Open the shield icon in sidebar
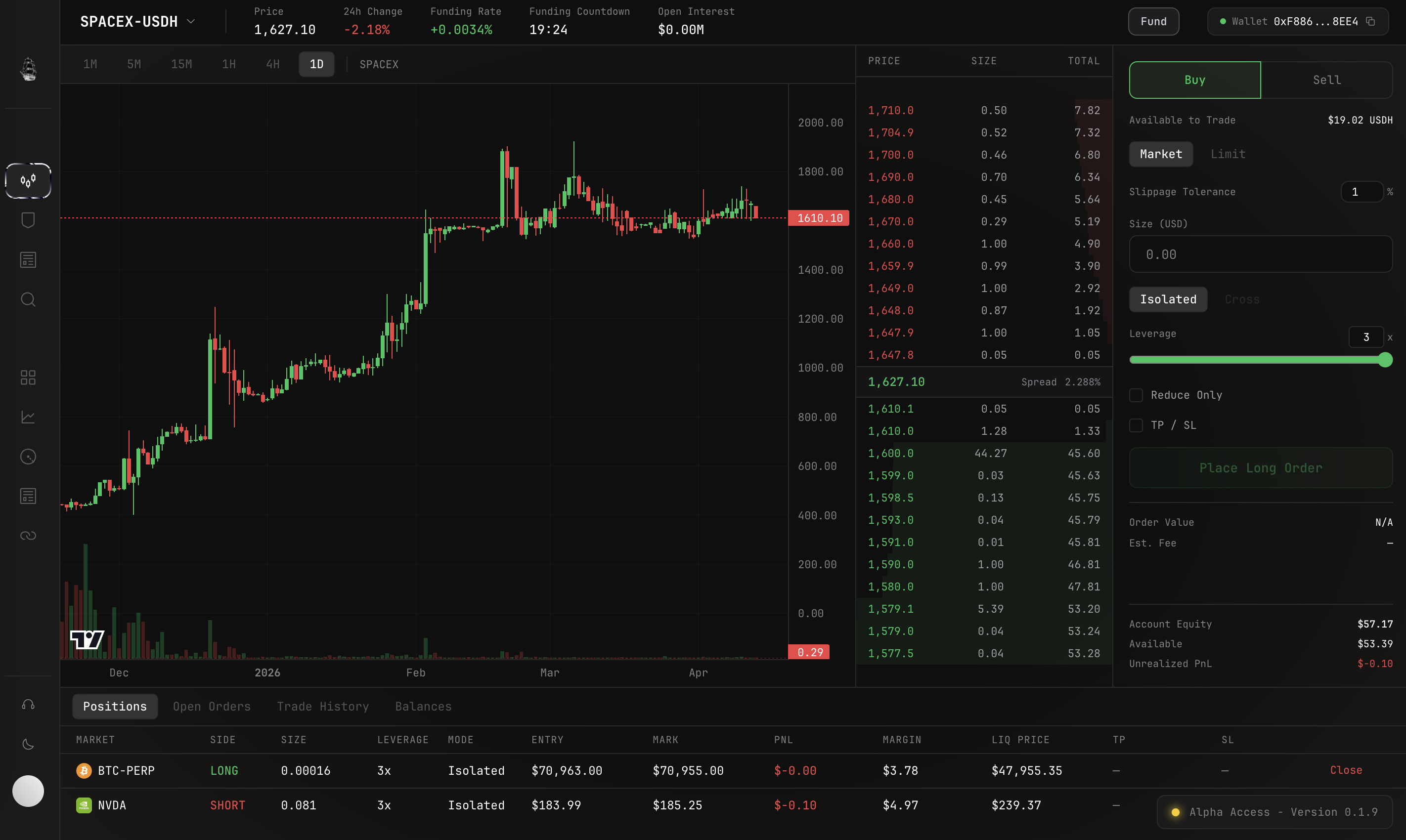Viewport: 1406px width, 840px height. point(28,220)
